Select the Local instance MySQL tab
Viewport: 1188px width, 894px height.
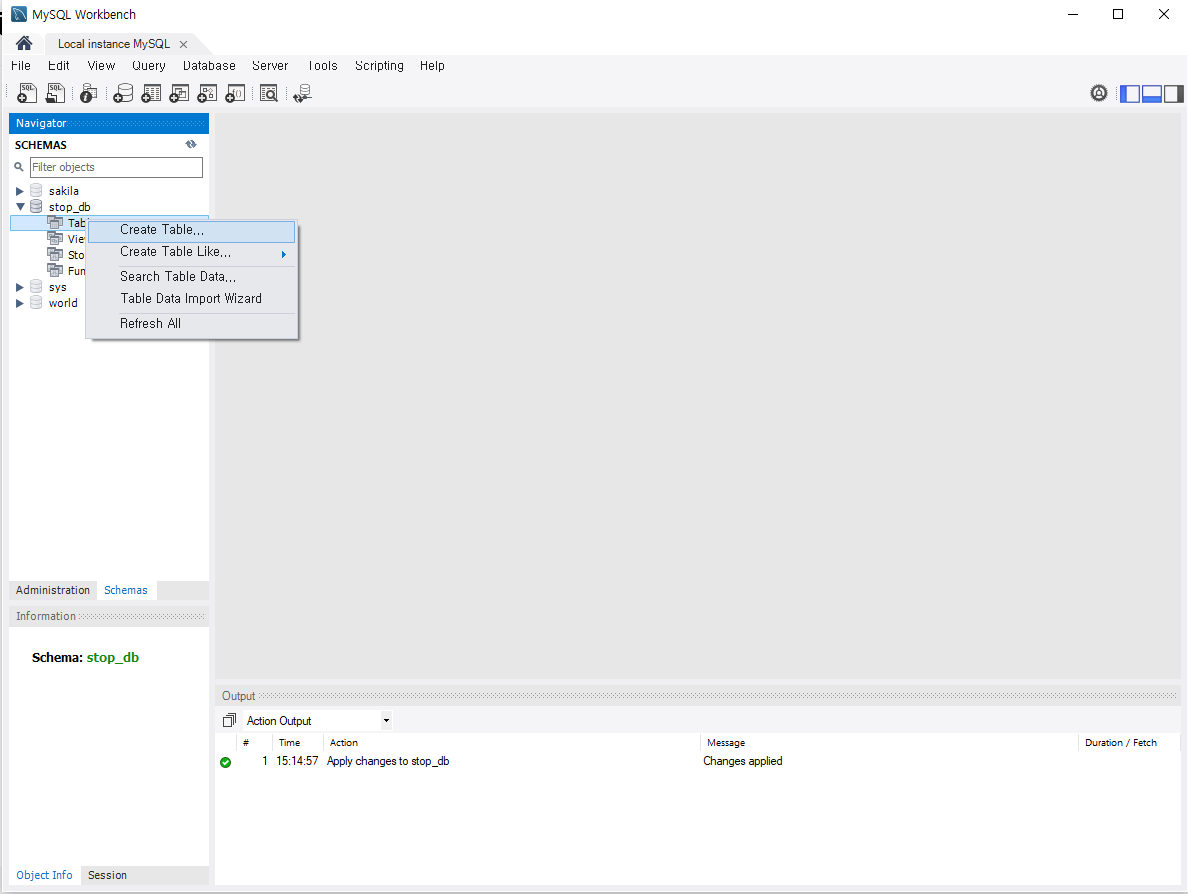114,44
